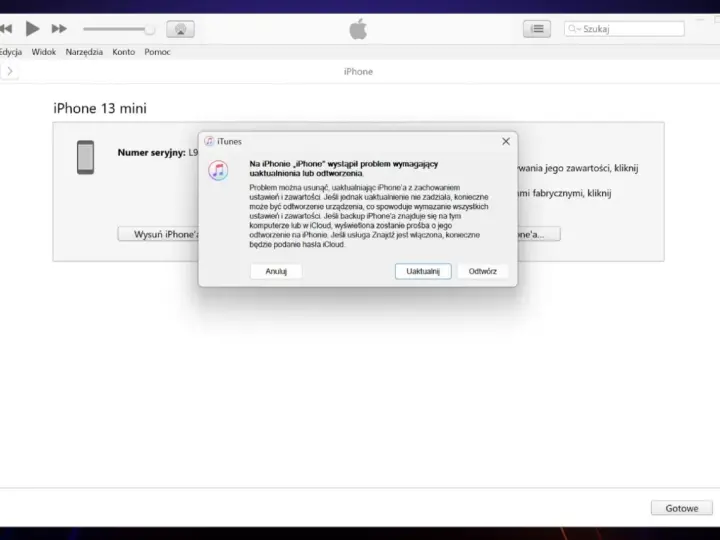
Task: Click the Szukaj search field
Action: (x=624, y=29)
